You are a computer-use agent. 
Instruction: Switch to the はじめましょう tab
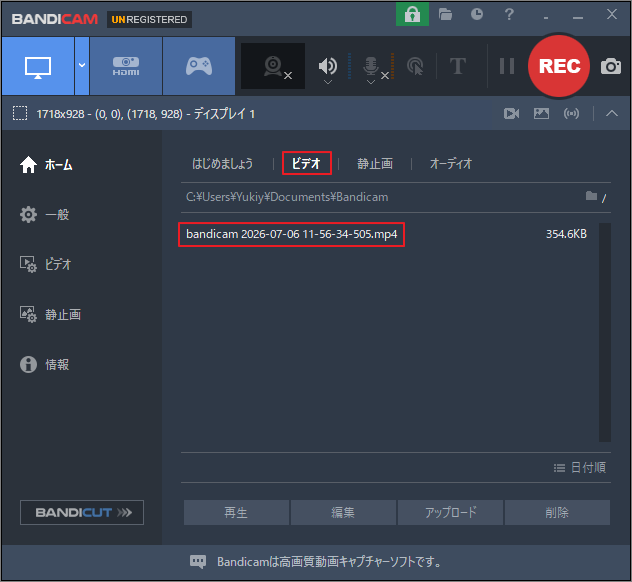tap(222, 164)
